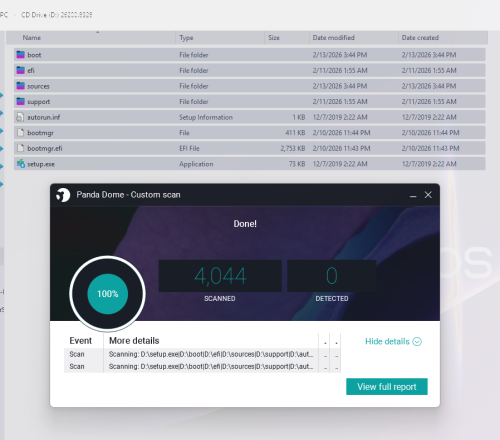Viewport: 500px width, 440px height.
Task: Click the first Scanning: D:\setup.exe details cell
Action: [x=211, y=354]
